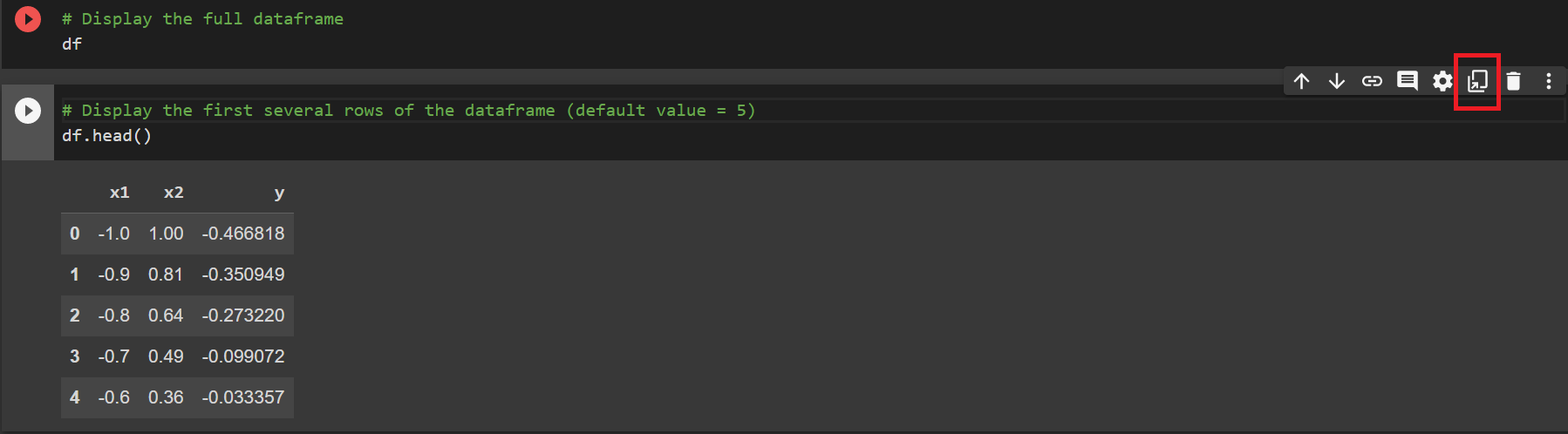
Task: Click the y column header
Action: [279, 193]
